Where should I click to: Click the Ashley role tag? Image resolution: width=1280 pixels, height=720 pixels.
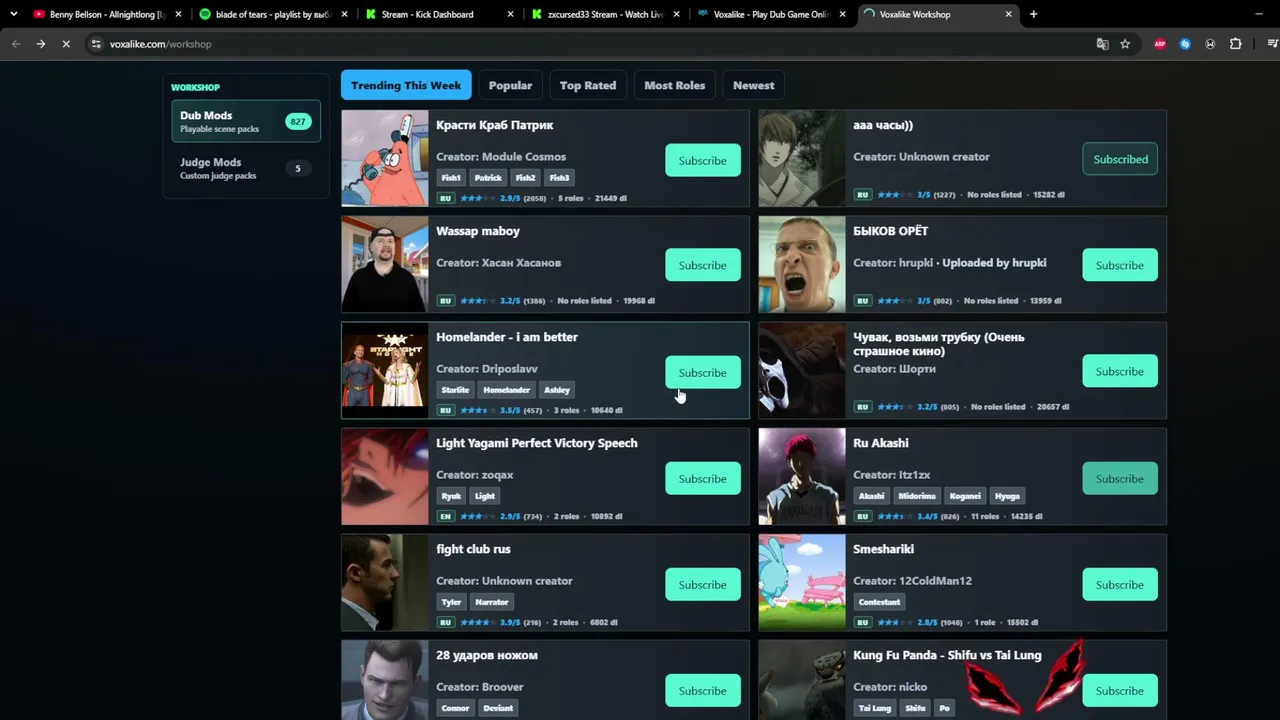pyautogui.click(x=557, y=390)
